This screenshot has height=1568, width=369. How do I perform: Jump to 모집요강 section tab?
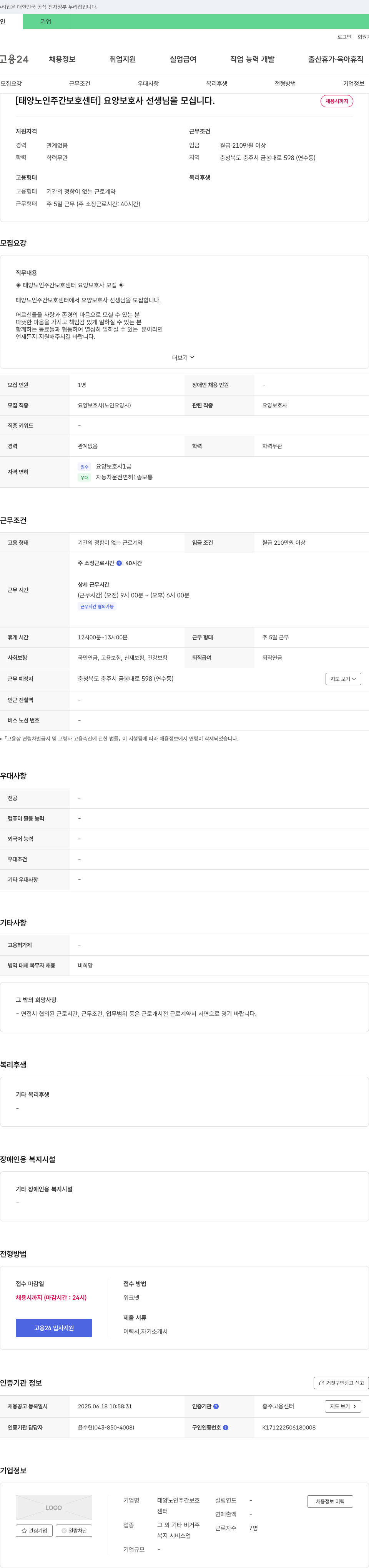11,83
